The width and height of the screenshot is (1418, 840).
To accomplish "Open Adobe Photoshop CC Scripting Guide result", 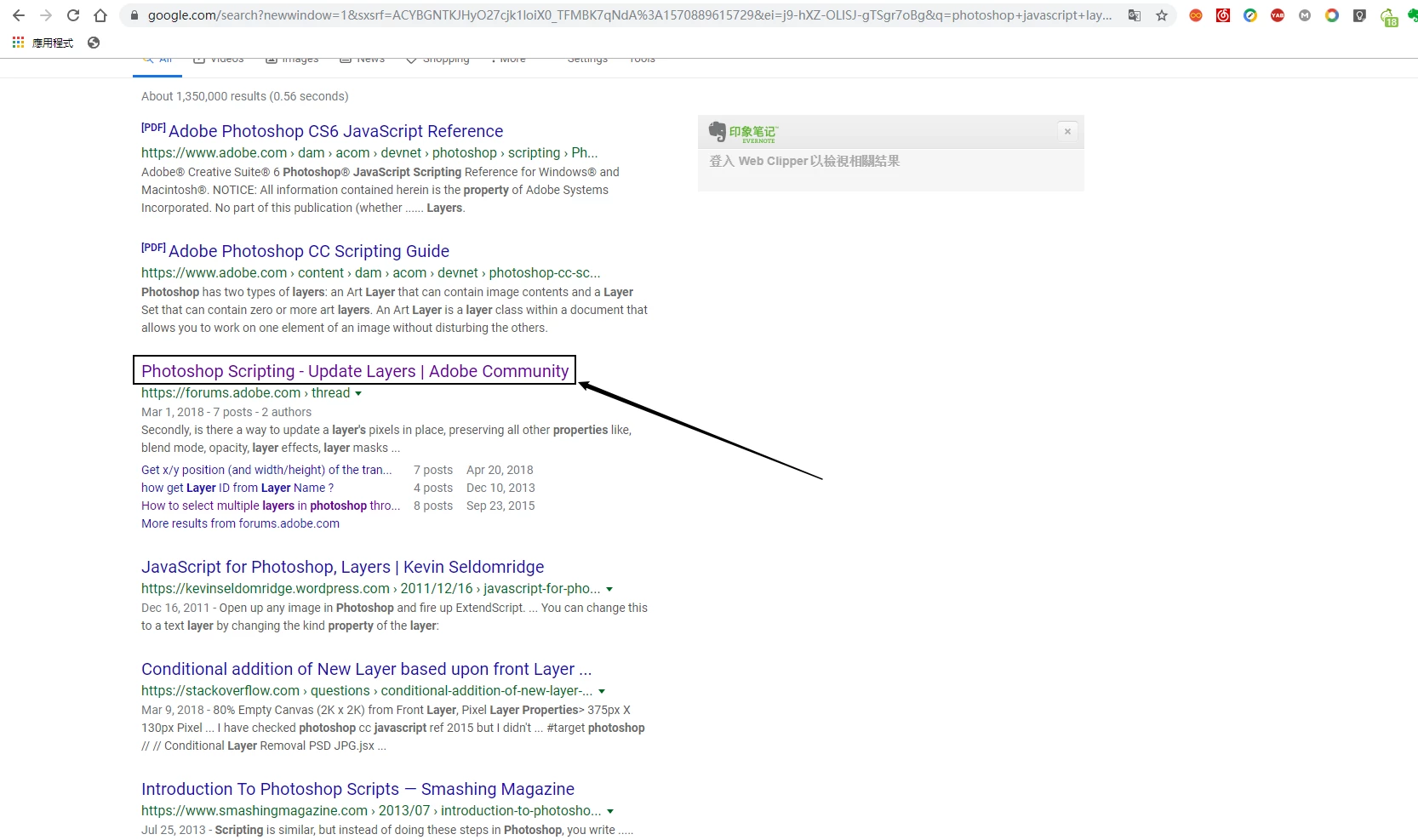I will (309, 251).
